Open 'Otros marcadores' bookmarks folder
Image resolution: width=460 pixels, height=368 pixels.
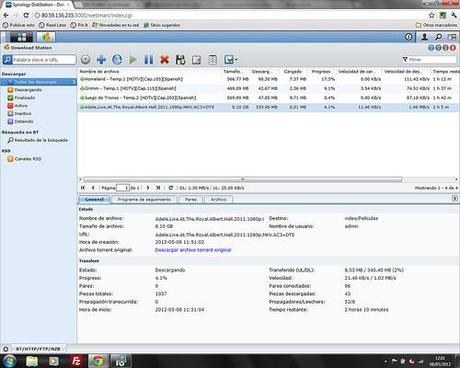(x=436, y=25)
